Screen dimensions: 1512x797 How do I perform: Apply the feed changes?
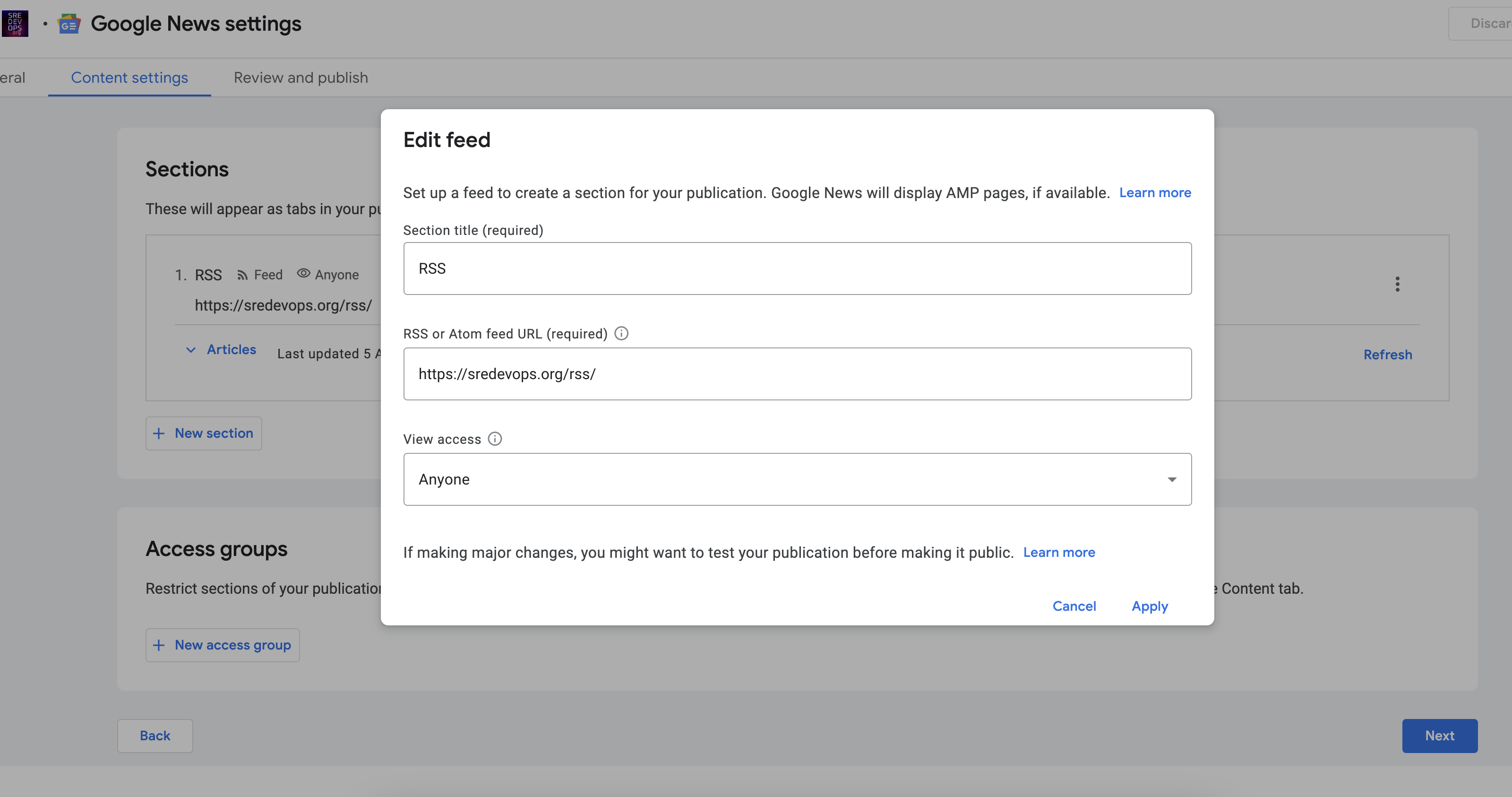tap(1149, 606)
